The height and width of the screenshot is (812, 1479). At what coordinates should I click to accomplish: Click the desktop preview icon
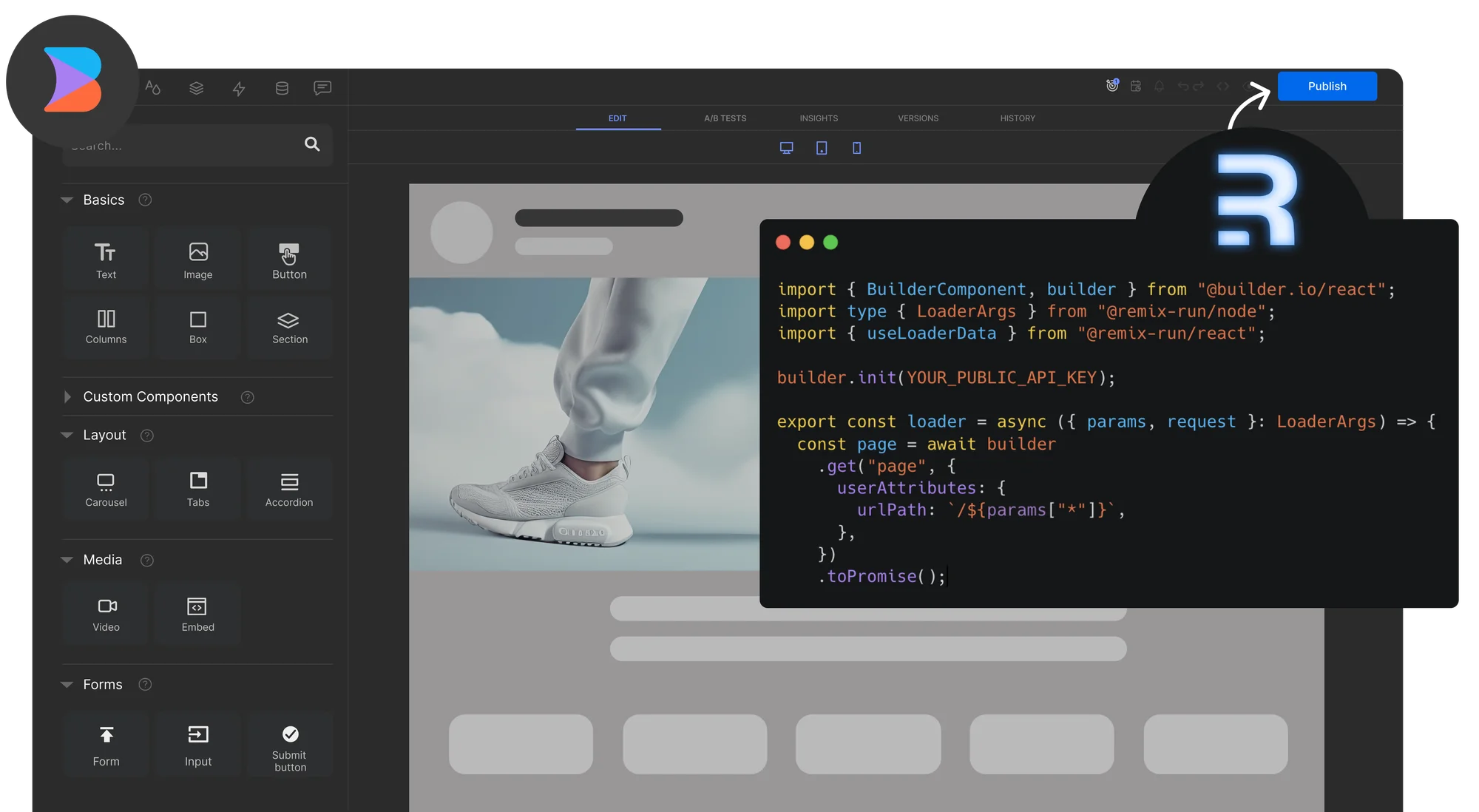click(786, 148)
